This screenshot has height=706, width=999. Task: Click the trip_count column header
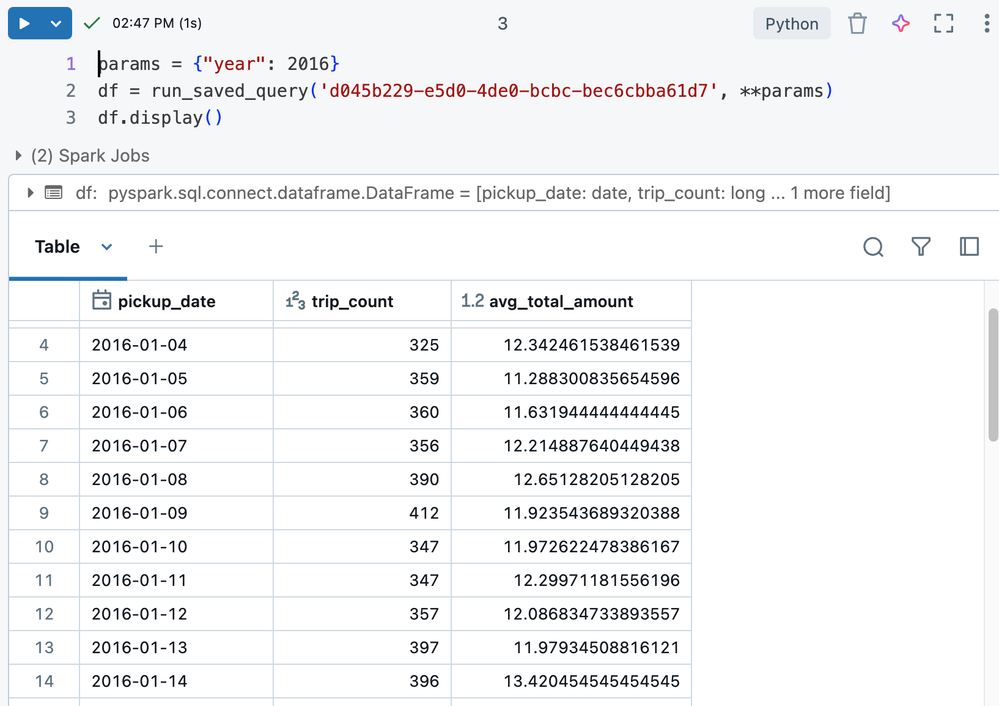tap(352, 301)
